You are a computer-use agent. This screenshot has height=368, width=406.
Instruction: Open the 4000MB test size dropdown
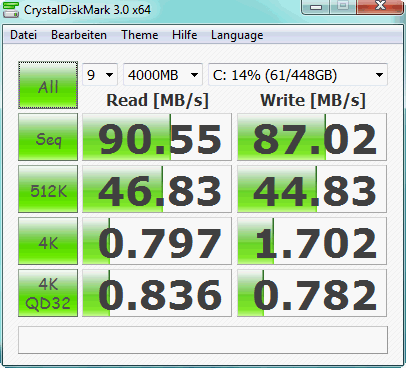coord(163,75)
